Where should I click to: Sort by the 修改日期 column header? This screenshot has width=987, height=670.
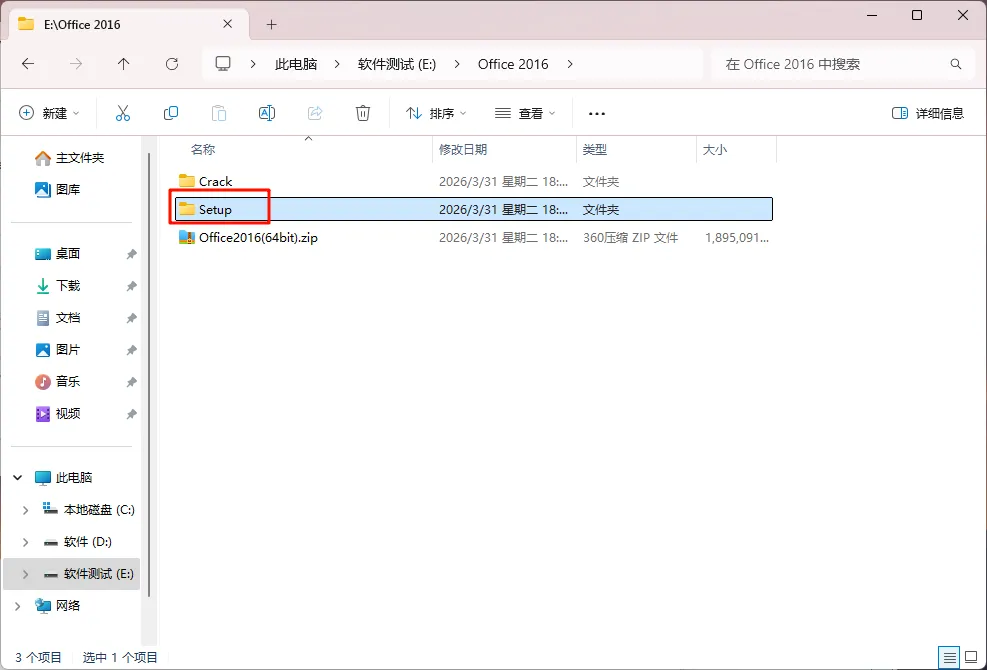pyautogui.click(x=463, y=149)
